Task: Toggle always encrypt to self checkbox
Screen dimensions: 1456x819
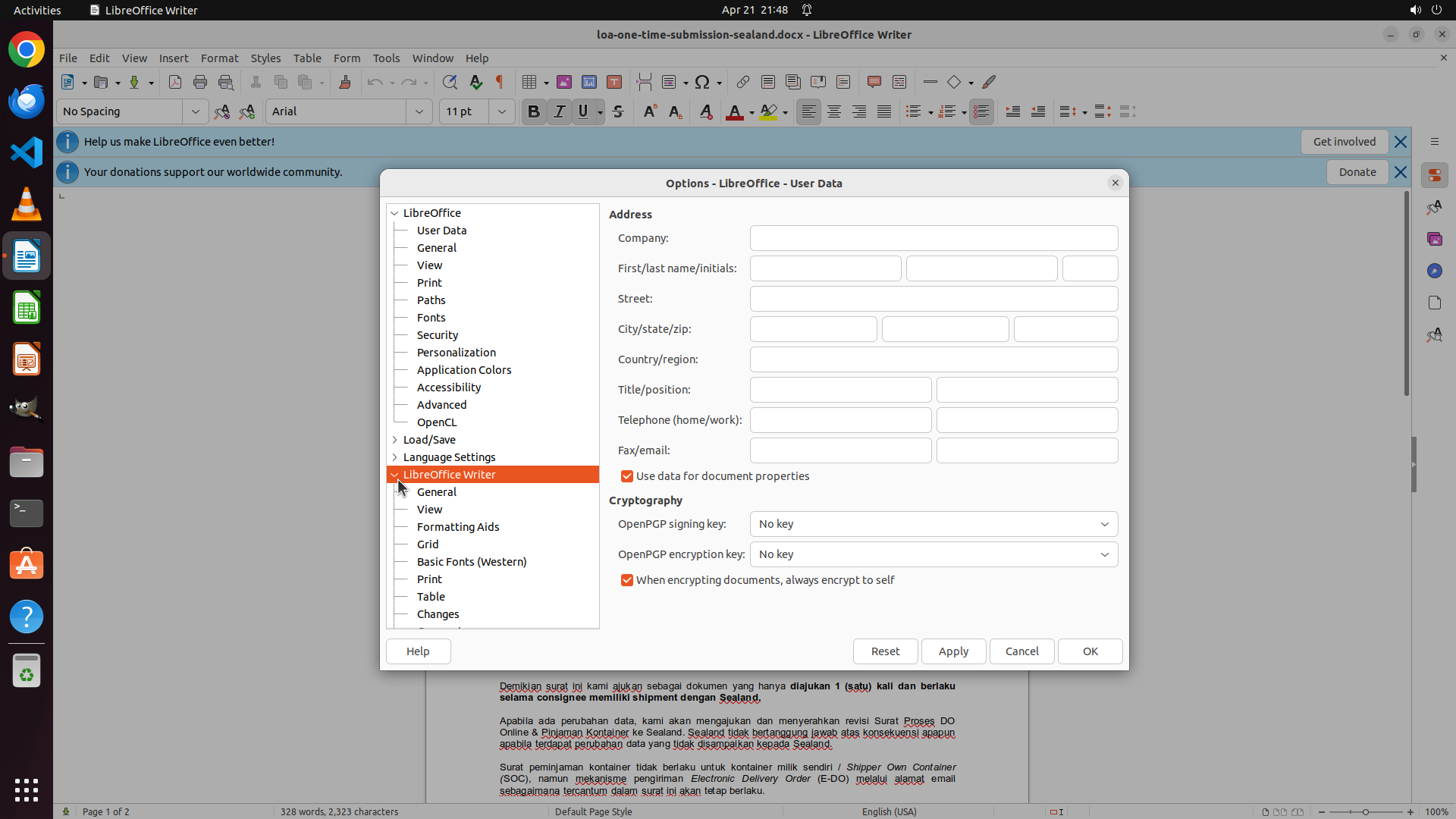Action: click(x=627, y=580)
